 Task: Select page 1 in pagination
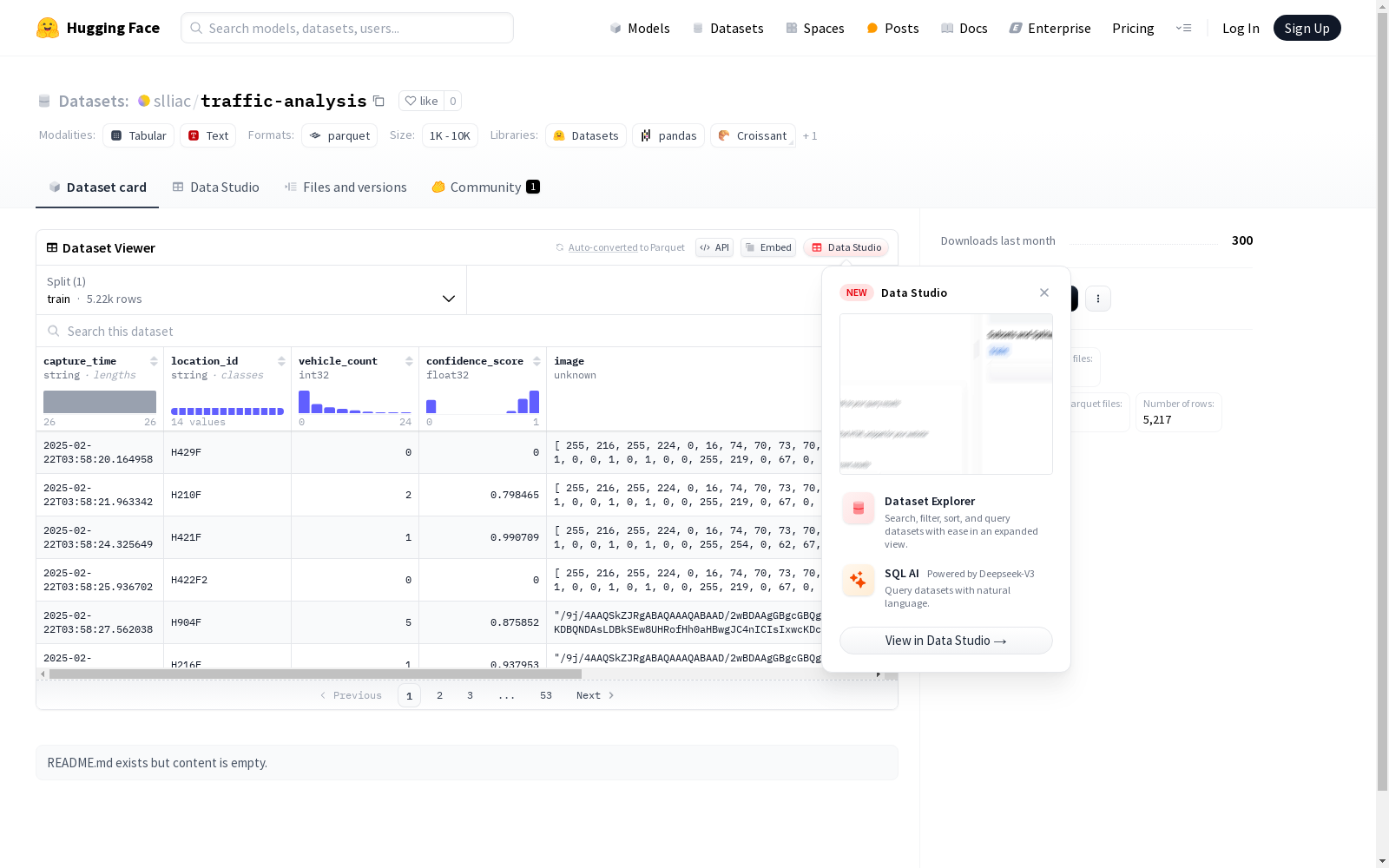pos(409,695)
